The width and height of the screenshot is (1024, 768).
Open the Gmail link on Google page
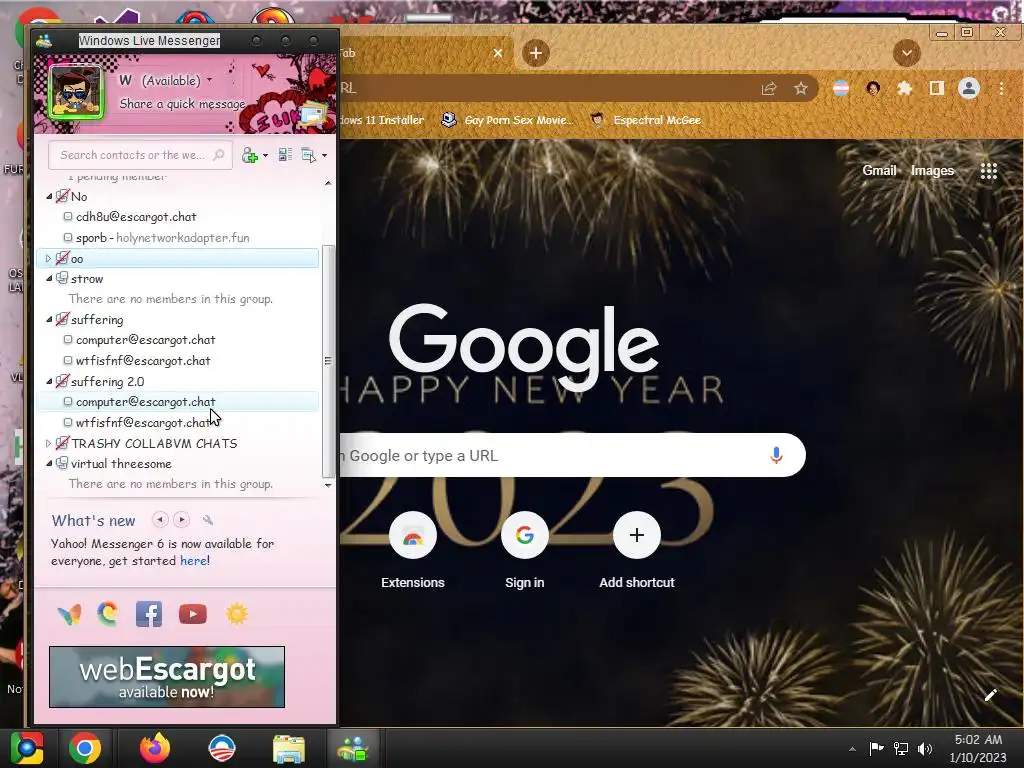pyautogui.click(x=879, y=170)
